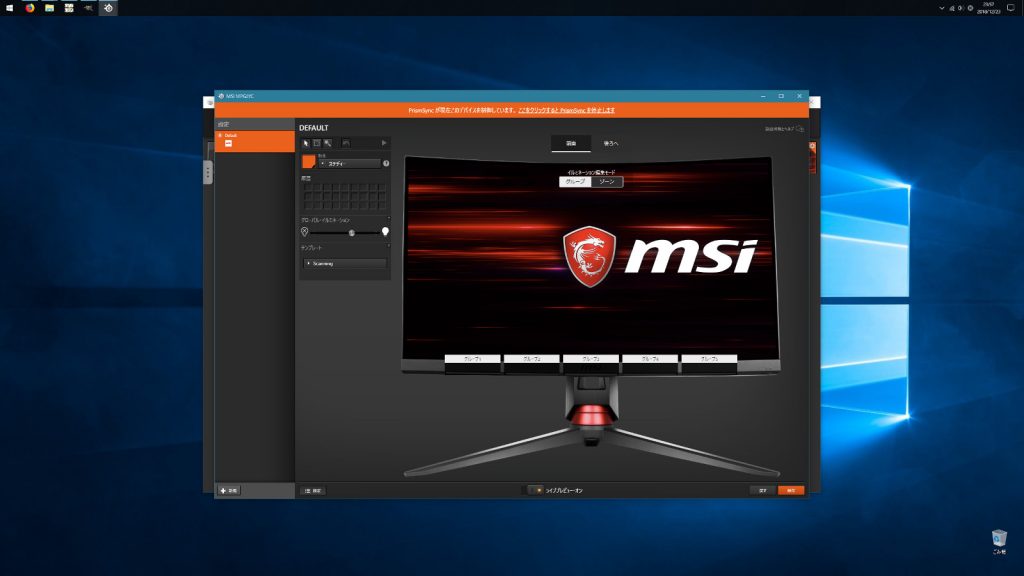Open the notification center icon
1024x576 pixels.
1010,8
